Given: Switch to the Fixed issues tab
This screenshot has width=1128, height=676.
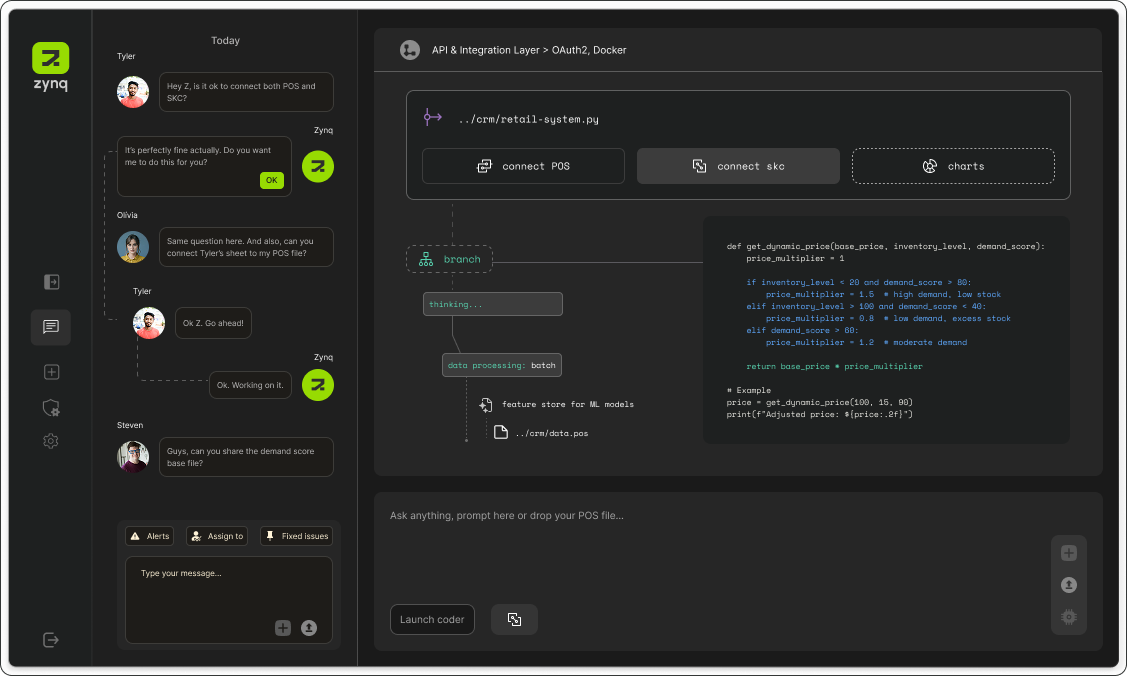Looking at the screenshot, I should click(x=296, y=535).
